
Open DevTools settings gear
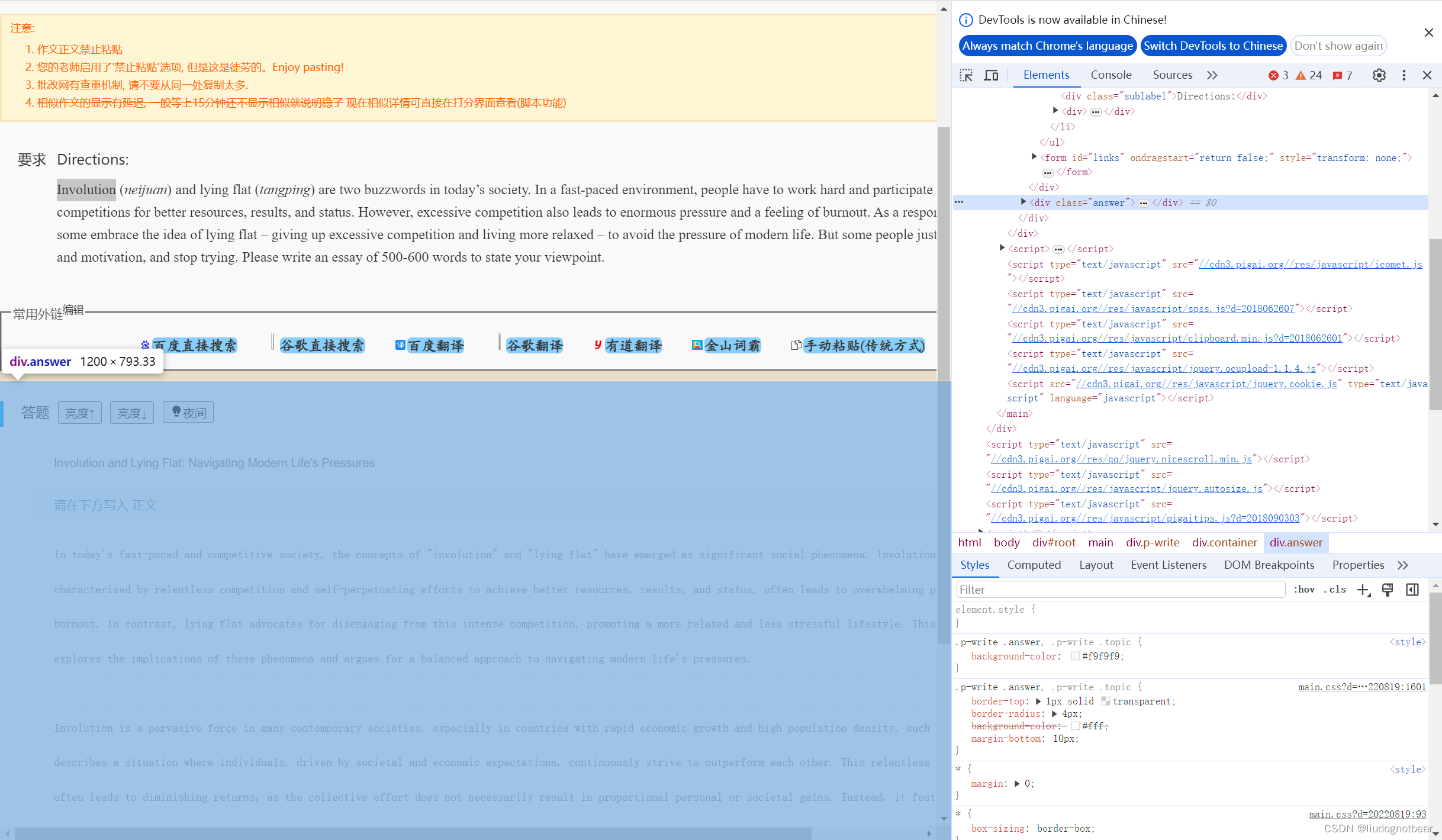point(1379,75)
